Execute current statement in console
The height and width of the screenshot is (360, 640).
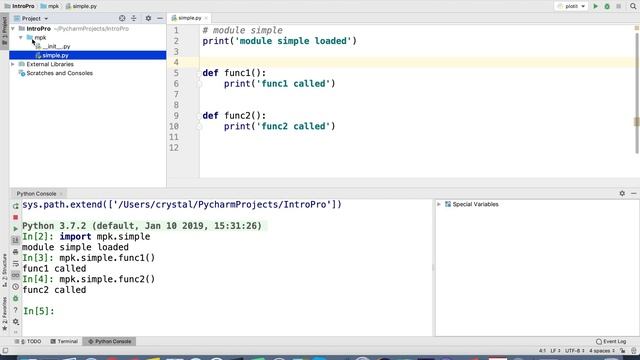tap(16, 229)
